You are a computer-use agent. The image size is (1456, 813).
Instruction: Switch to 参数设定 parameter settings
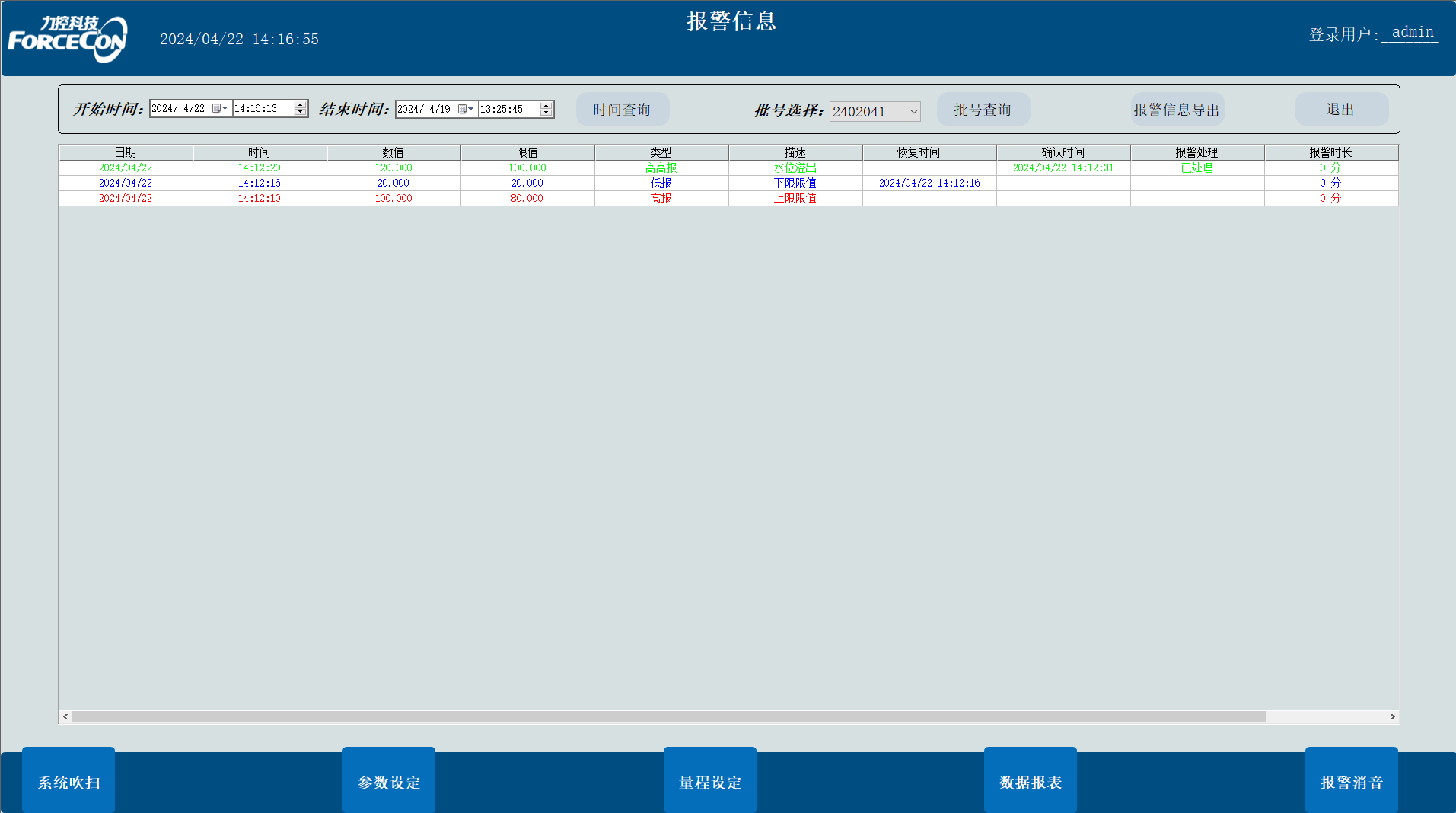[x=389, y=782]
